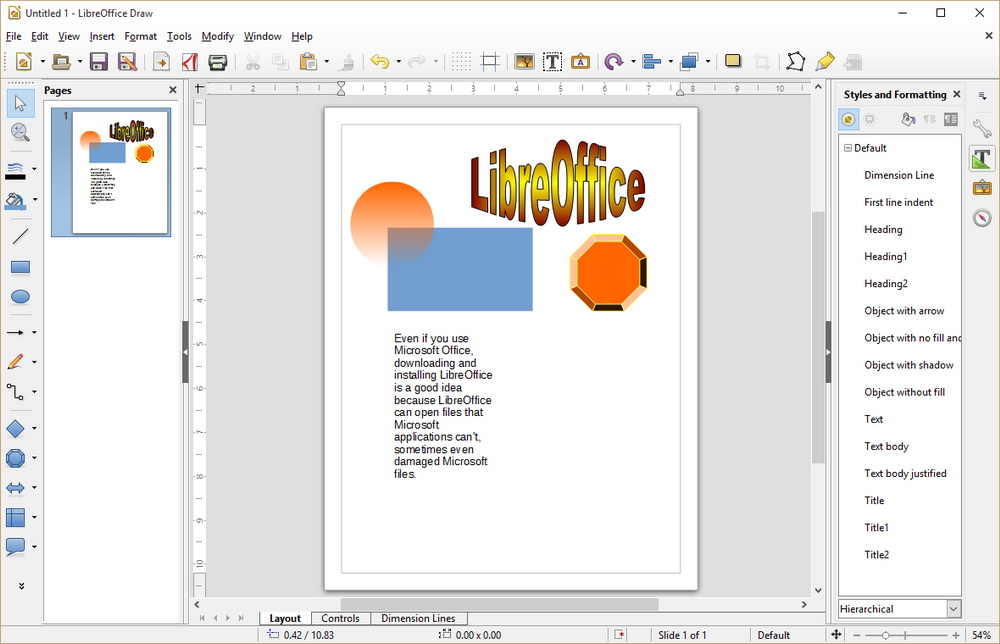
Task: Open the Fontwork Text toolbar icon
Action: [x=580, y=62]
